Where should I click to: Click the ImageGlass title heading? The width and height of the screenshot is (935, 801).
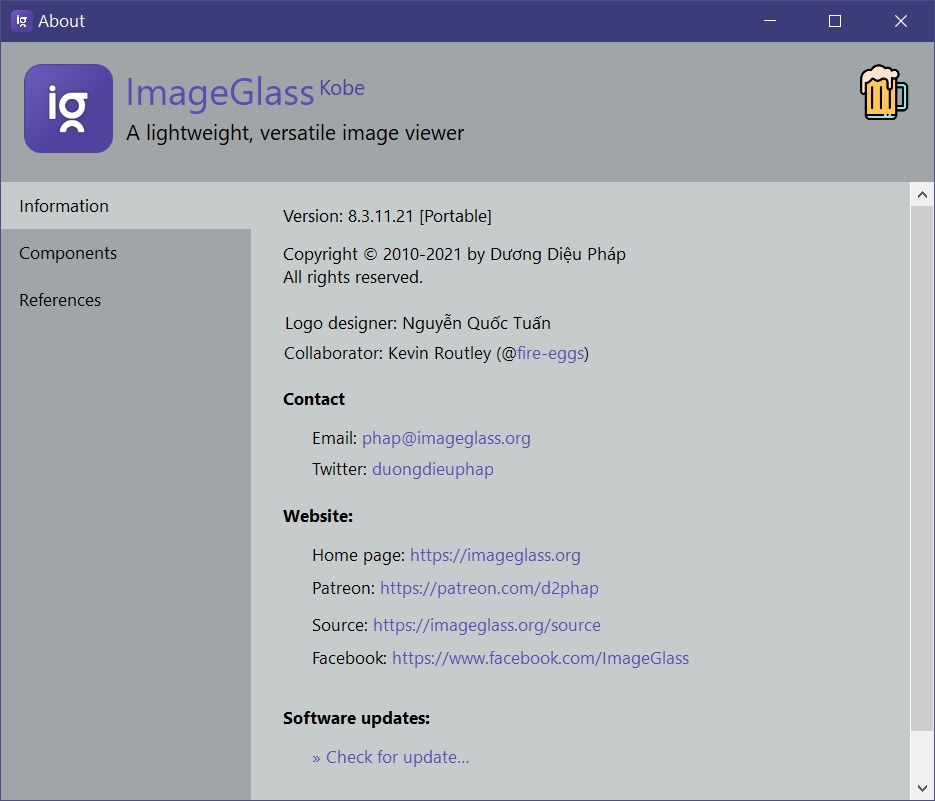pos(220,92)
